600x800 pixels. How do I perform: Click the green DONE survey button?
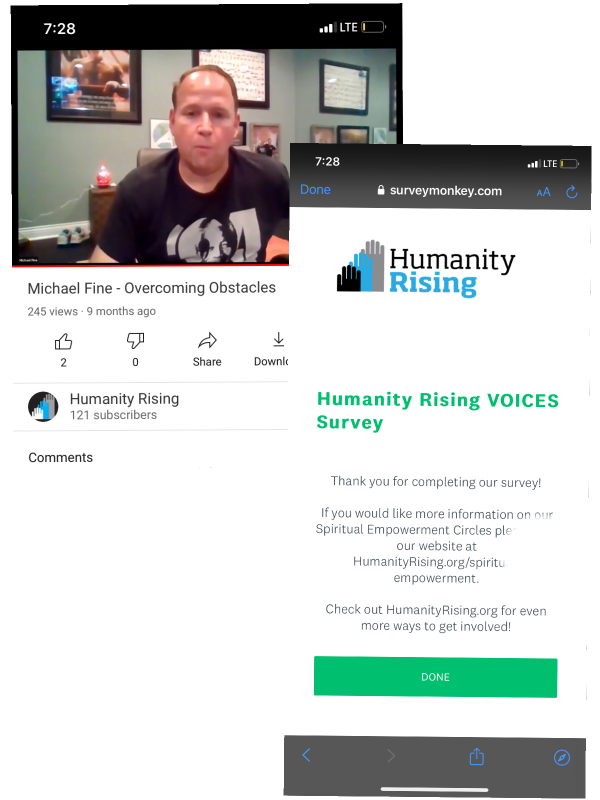pyautogui.click(x=435, y=677)
